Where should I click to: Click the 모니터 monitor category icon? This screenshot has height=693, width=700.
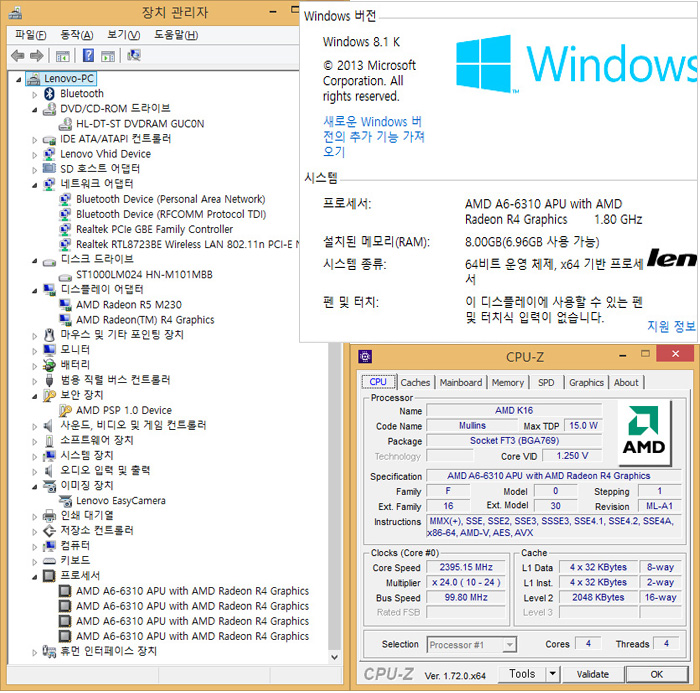49,350
